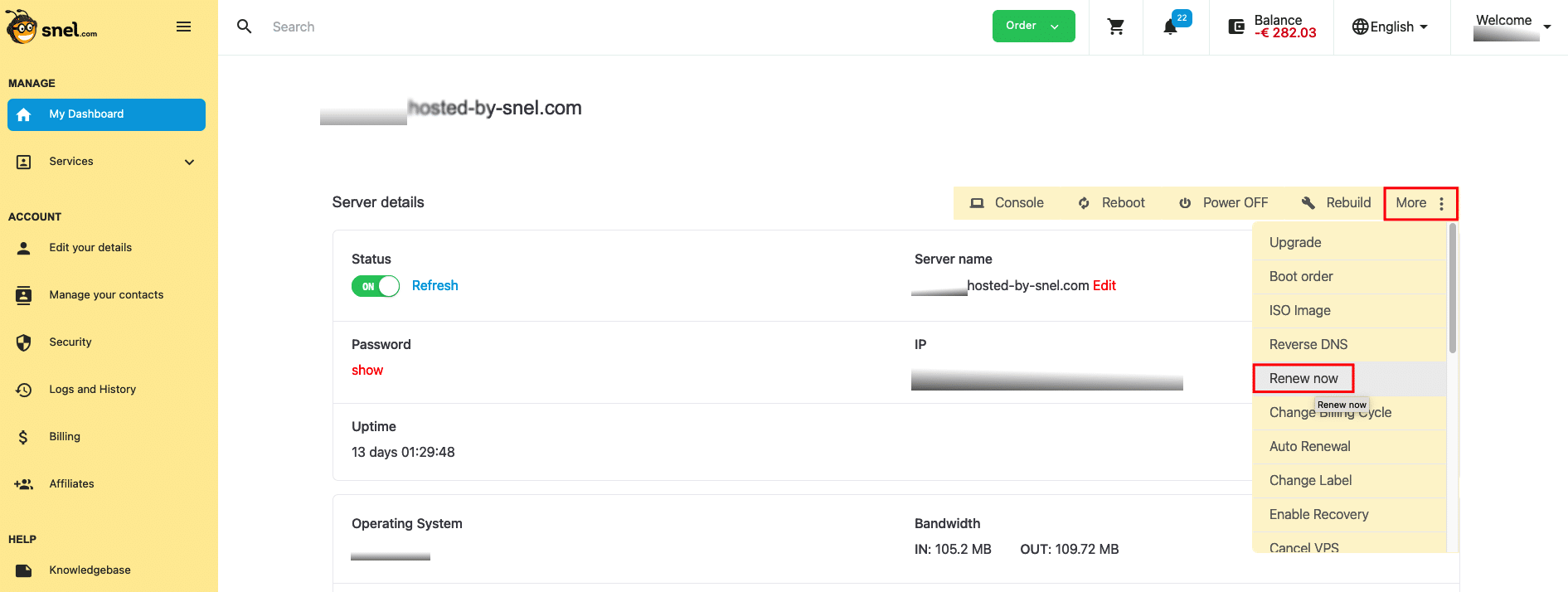Show the hidden server password
Screen dimensions: 1568x592
[367, 371]
